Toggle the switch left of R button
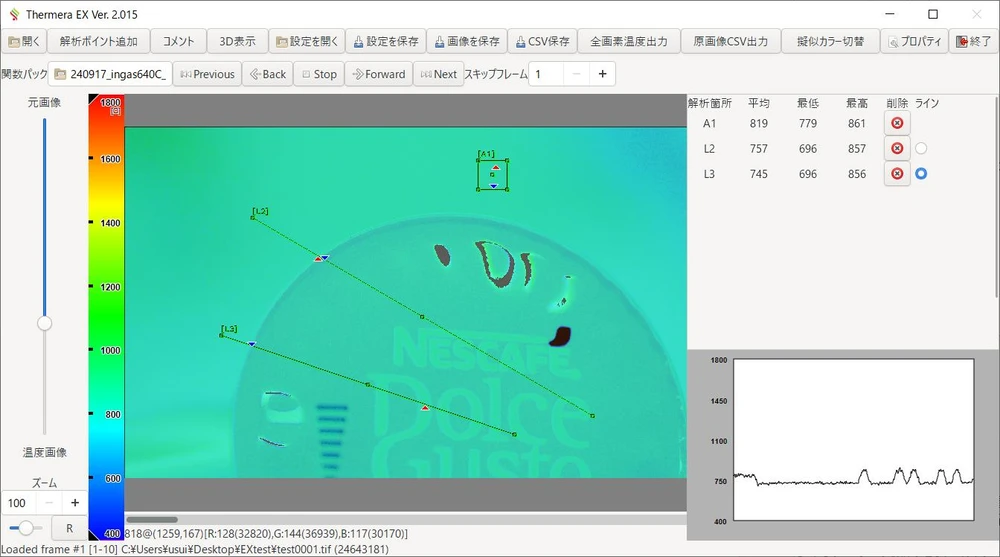The width and height of the screenshot is (1000, 557). pyautogui.click(x=24, y=528)
